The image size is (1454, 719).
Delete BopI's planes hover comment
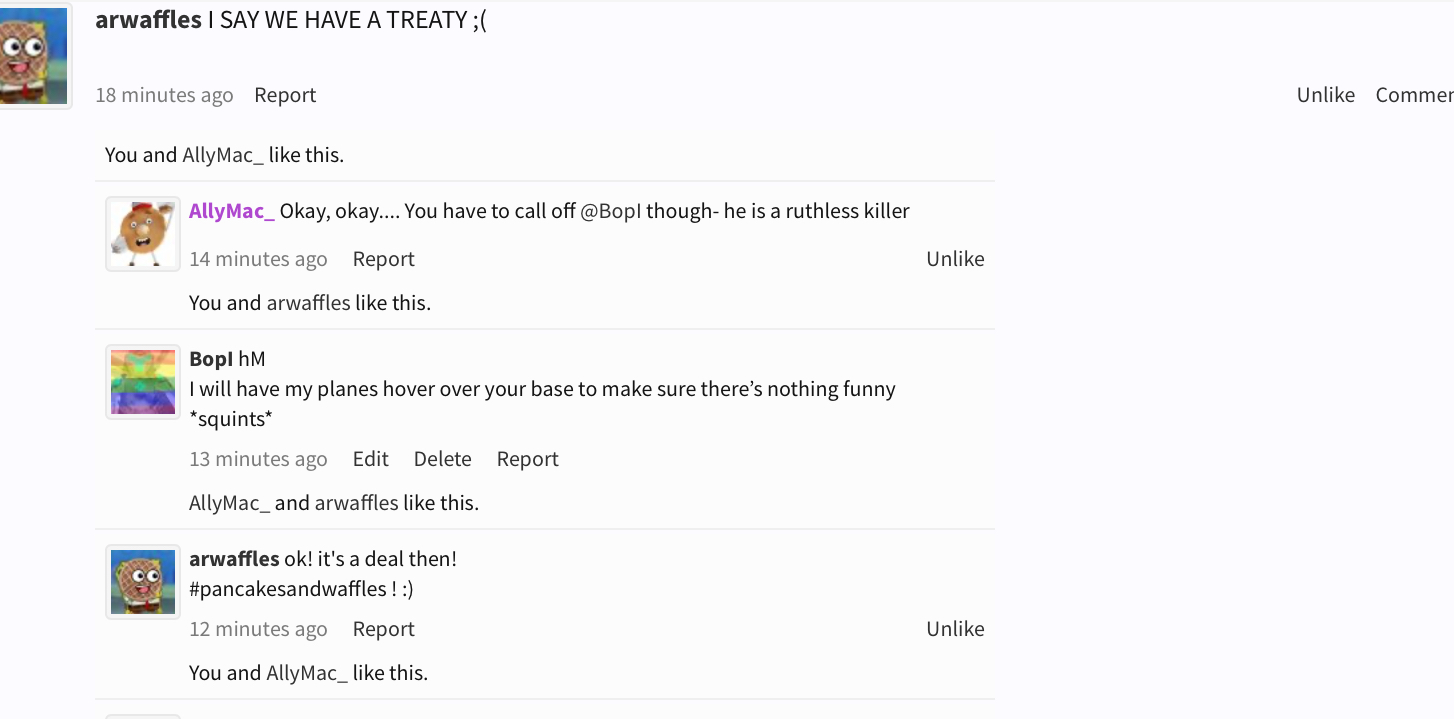pyautogui.click(x=442, y=459)
